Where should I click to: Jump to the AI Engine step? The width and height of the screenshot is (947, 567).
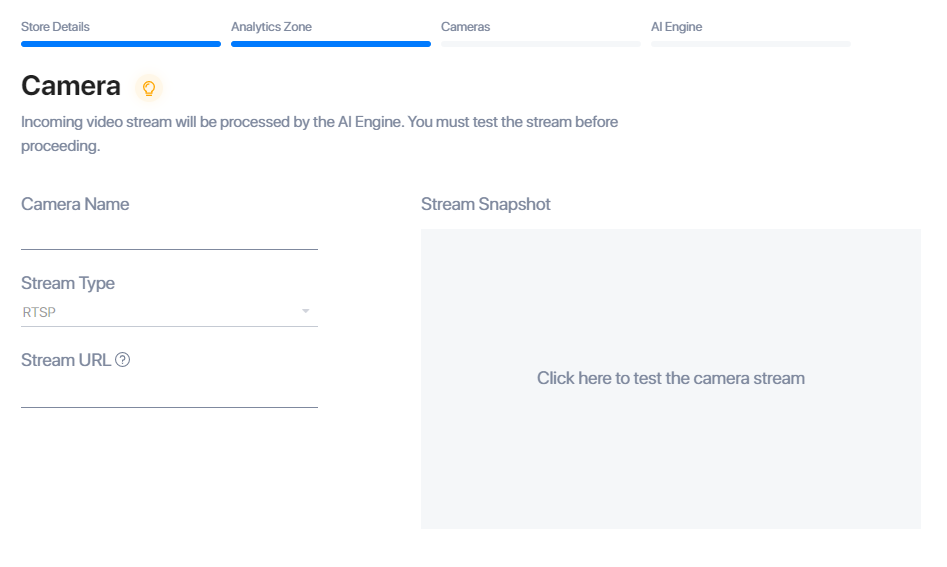click(x=676, y=27)
